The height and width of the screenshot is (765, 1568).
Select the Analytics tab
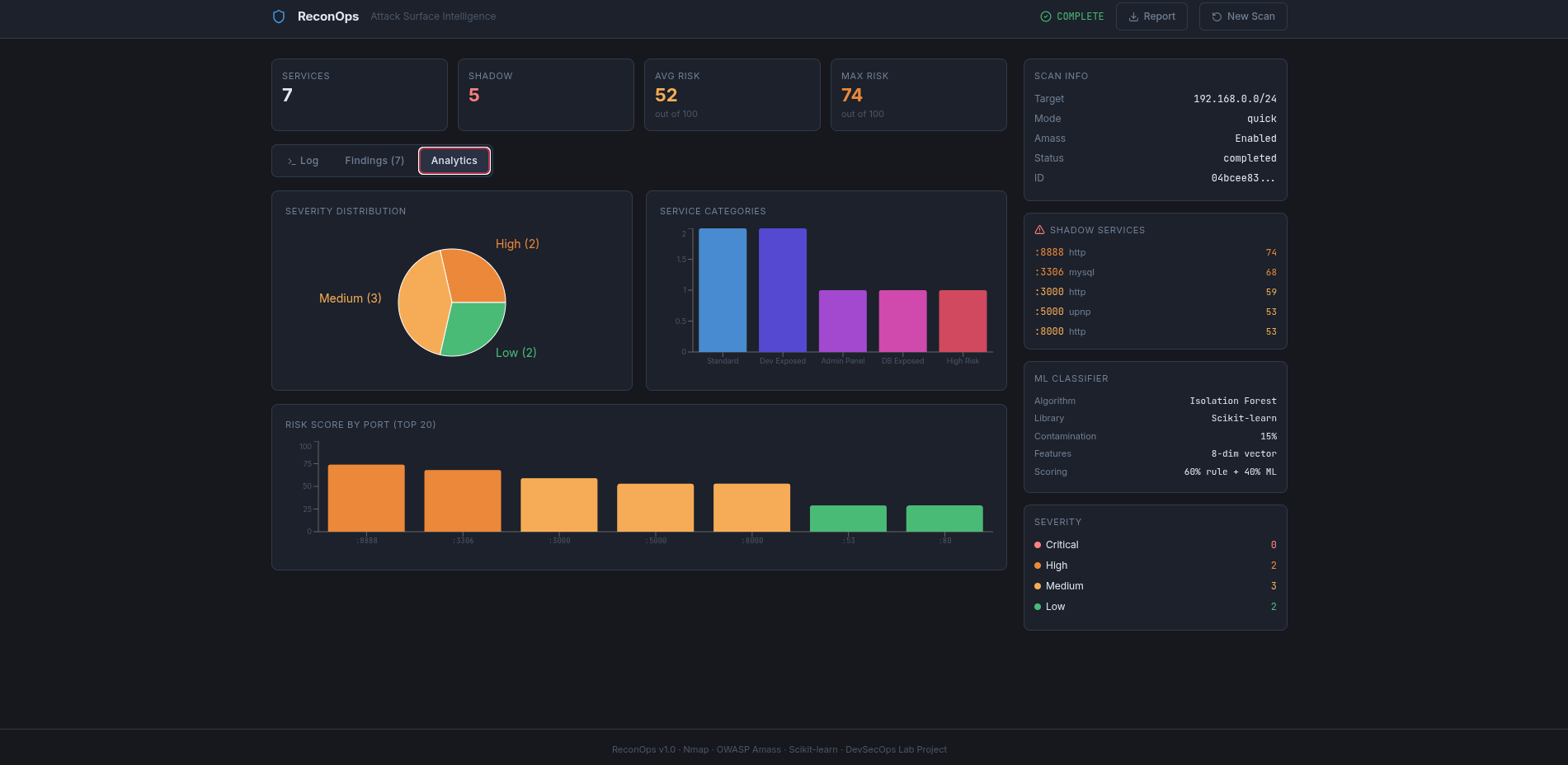pos(454,161)
